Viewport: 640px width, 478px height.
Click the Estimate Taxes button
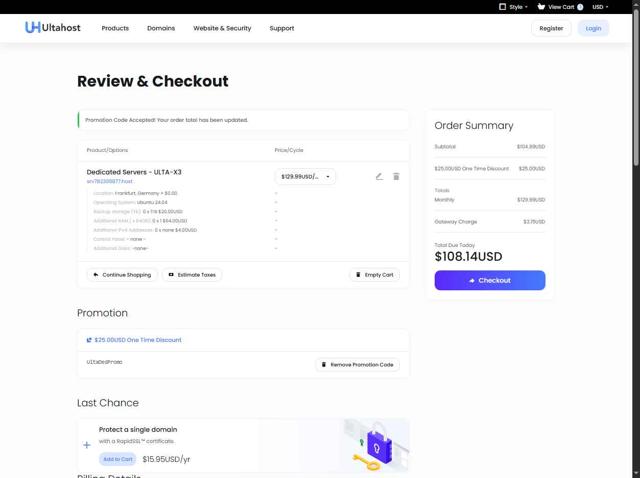coord(192,275)
